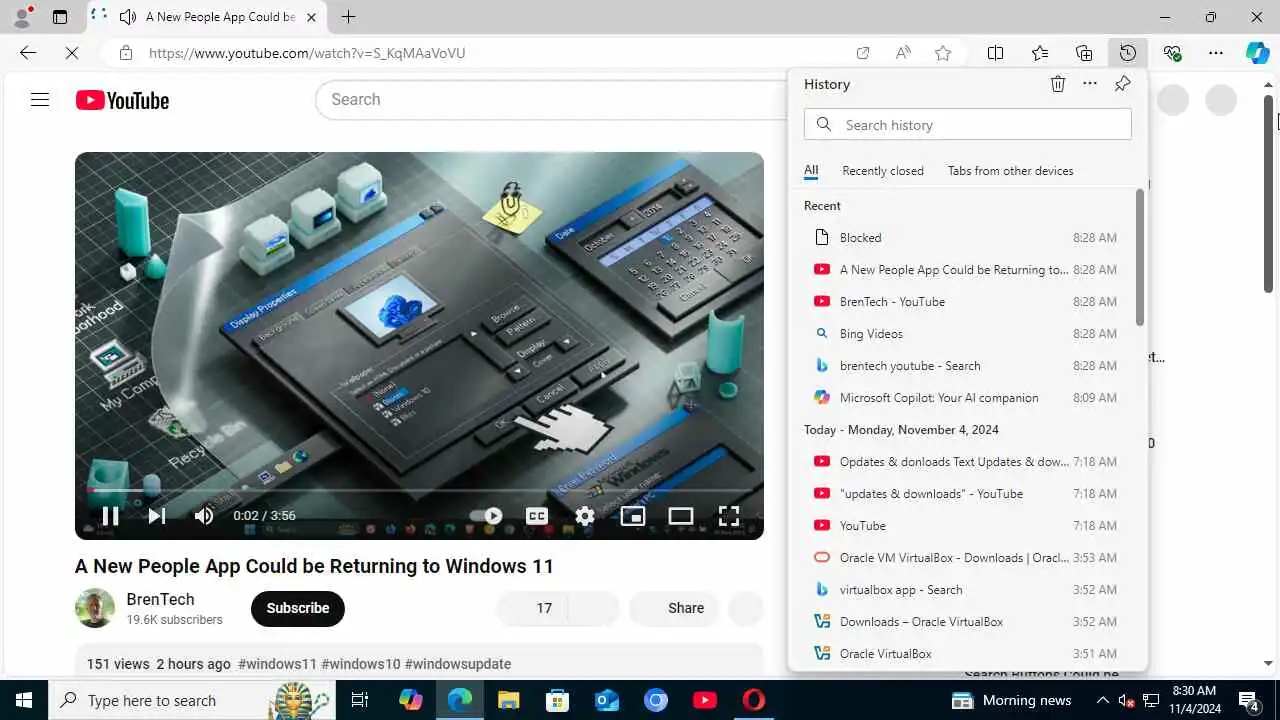The height and width of the screenshot is (720, 1280).
Task: Open Opera browser from taskbar
Action: [754, 700]
